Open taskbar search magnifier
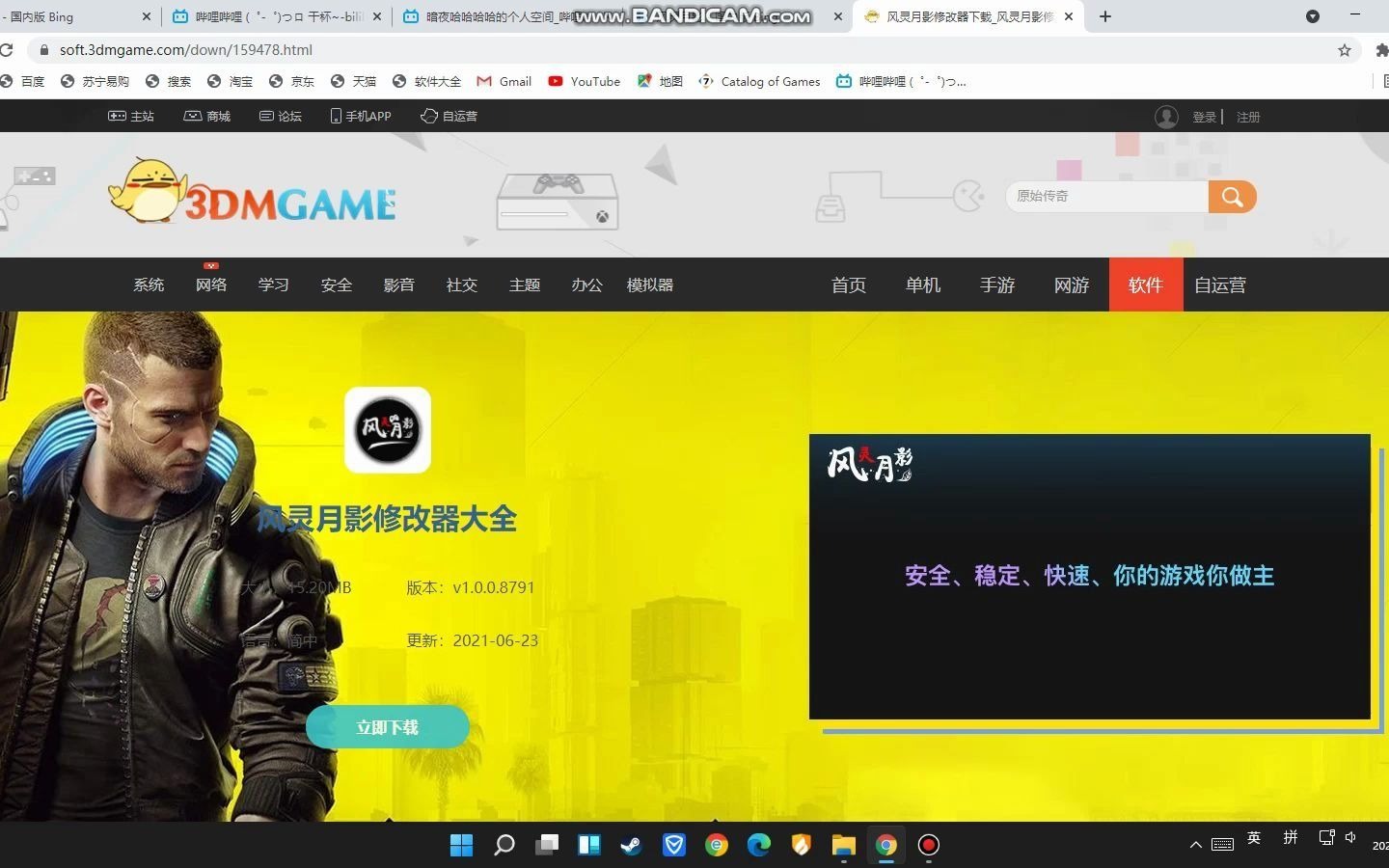Screen dimensions: 1389x868 point(504,845)
